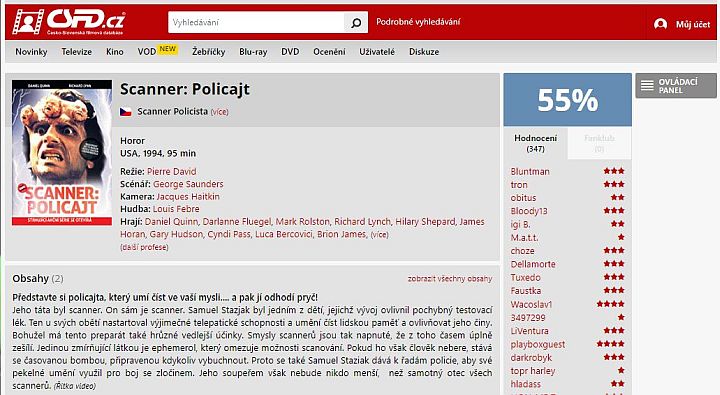The height and width of the screenshot is (395, 720).
Task: Expand cast list via (více)
Action: point(379,235)
